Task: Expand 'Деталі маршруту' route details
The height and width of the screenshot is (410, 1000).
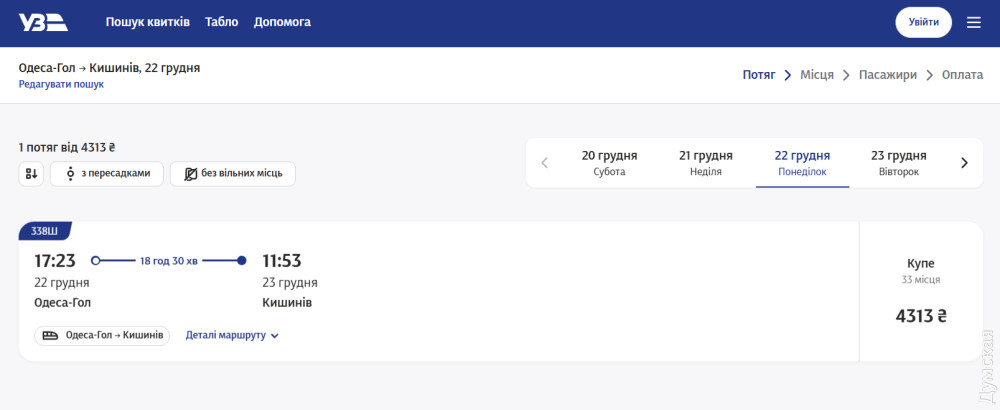Action: (232, 335)
